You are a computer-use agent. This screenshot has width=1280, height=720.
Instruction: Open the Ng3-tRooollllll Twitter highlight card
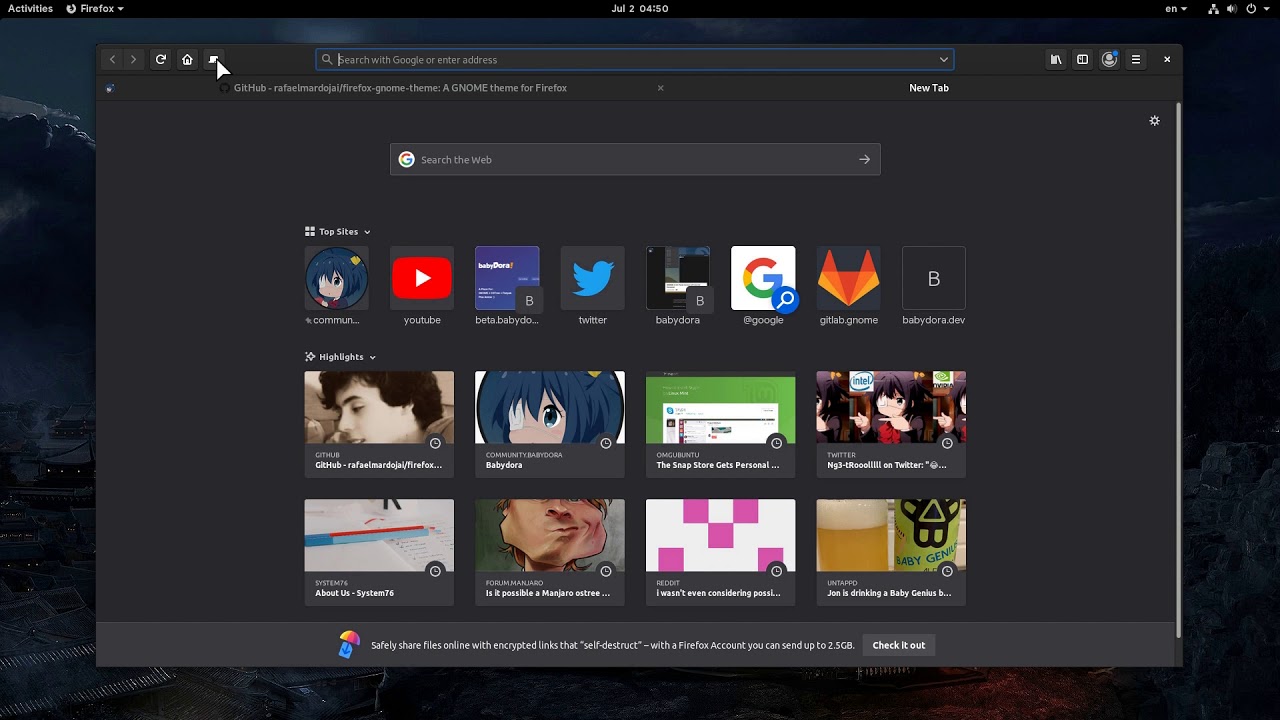tap(891, 424)
